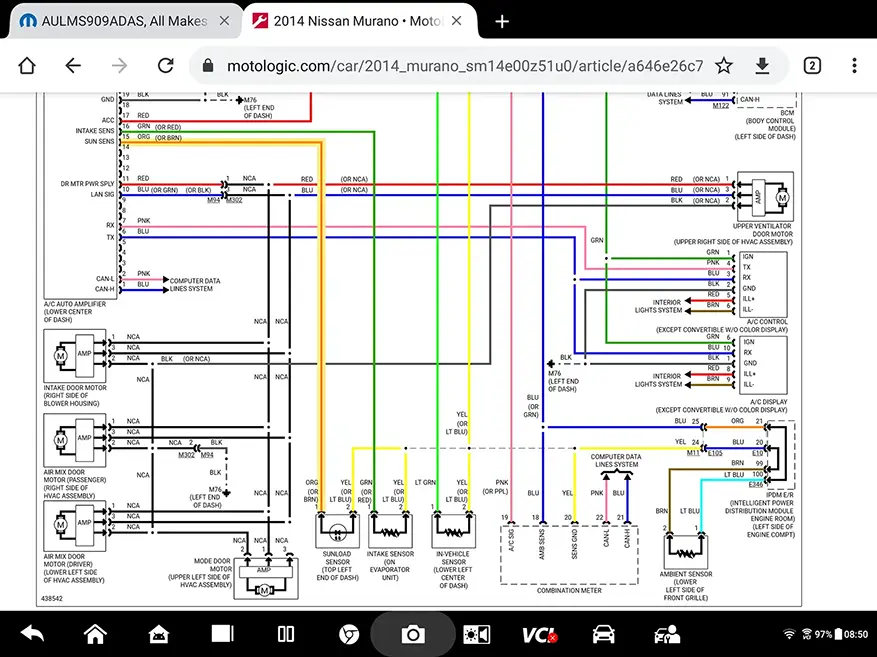Image resolution: width=877 pixels, height=657 pixels.
Task: Launch the VCI connection app
Action: (540, 633)
